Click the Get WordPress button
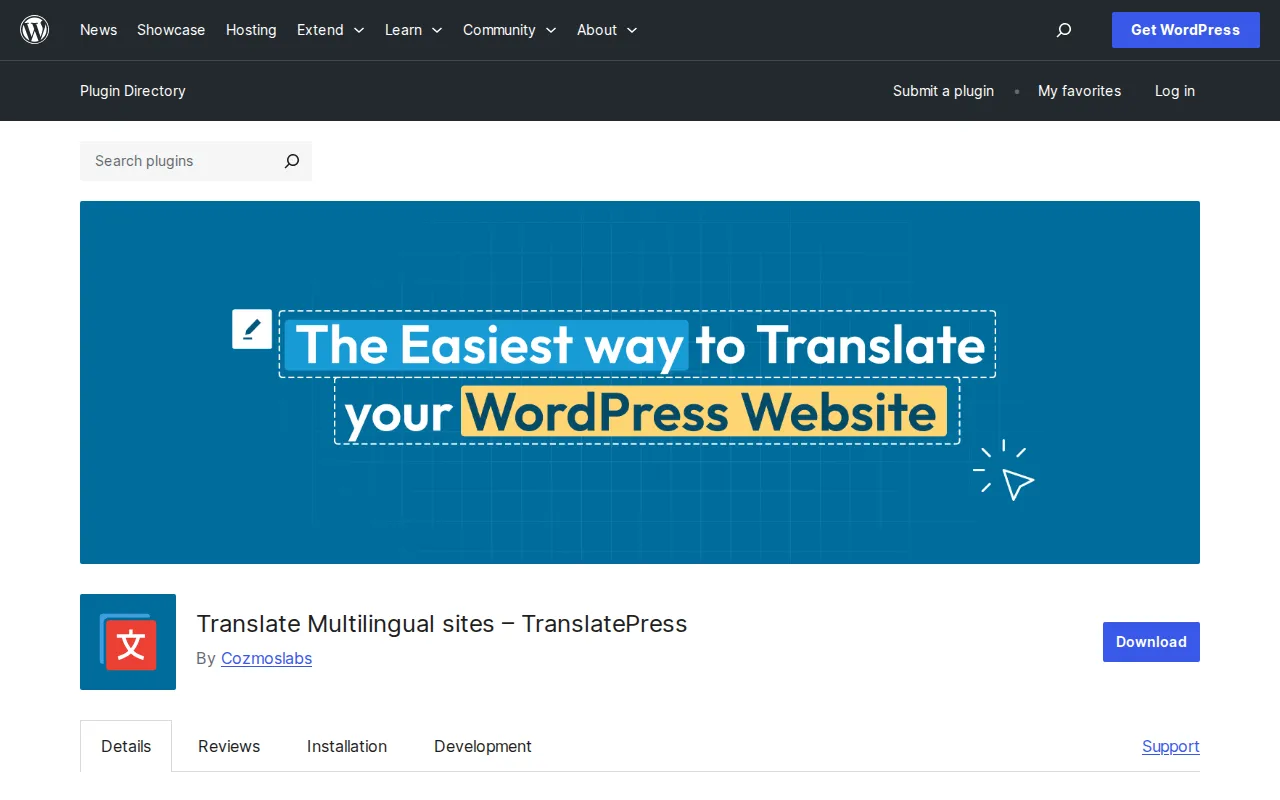 [1185, 30]
